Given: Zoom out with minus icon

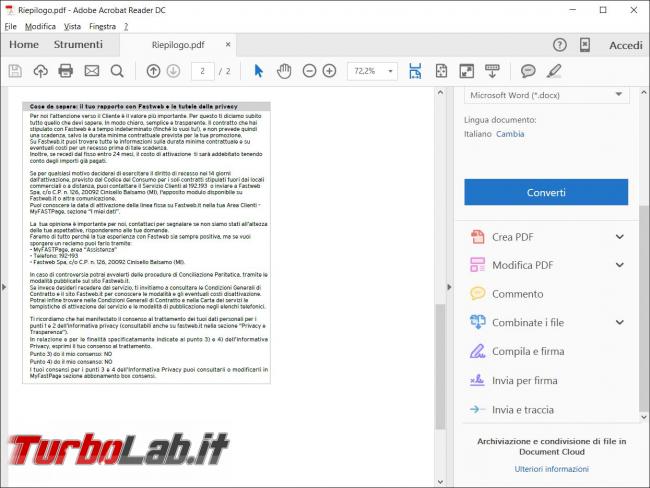Looking at the screenshot, I should point(309,71).
